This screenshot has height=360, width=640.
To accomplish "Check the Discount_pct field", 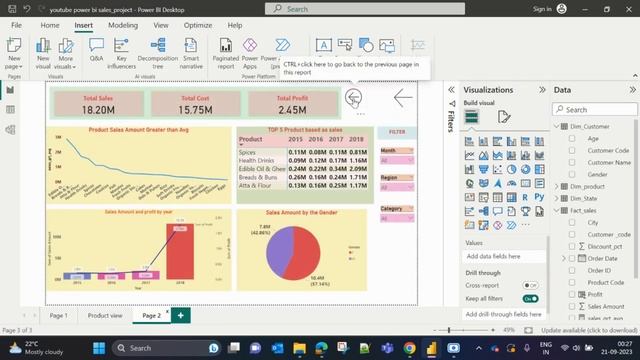I will pos(572,247).
